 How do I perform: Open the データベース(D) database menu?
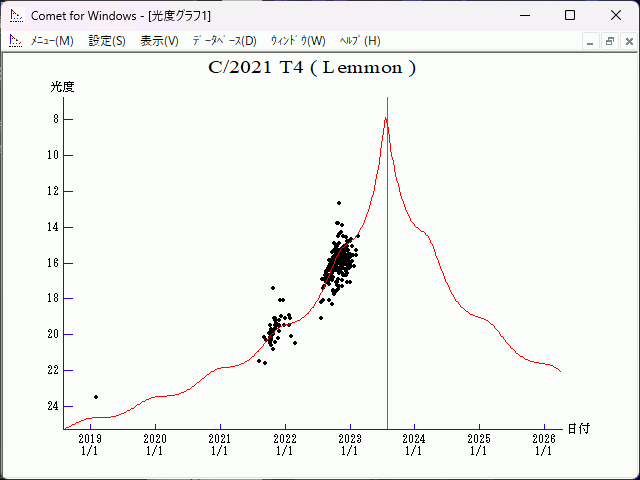tap(224, 41)
